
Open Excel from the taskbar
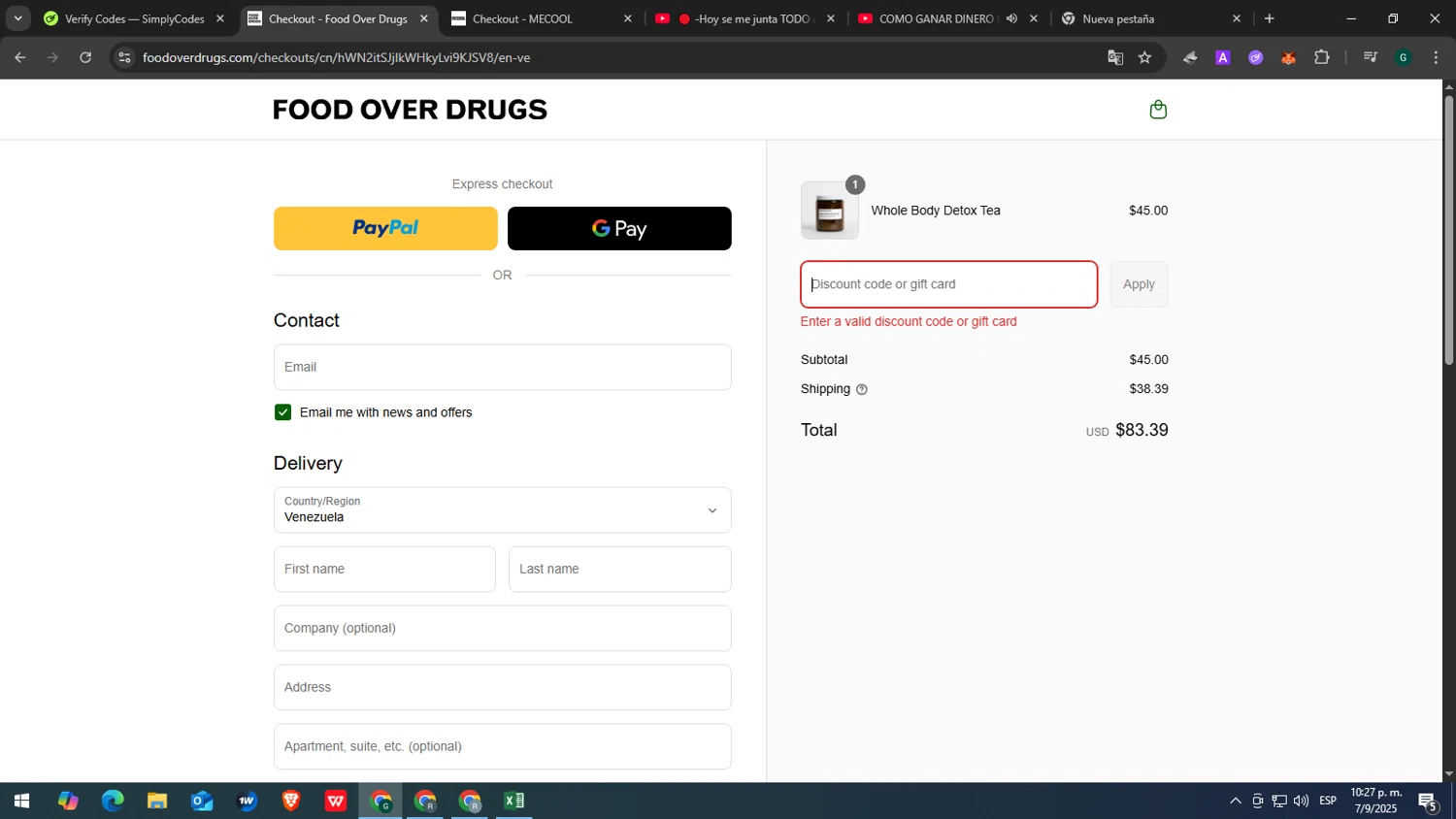(x=514, y=801)
